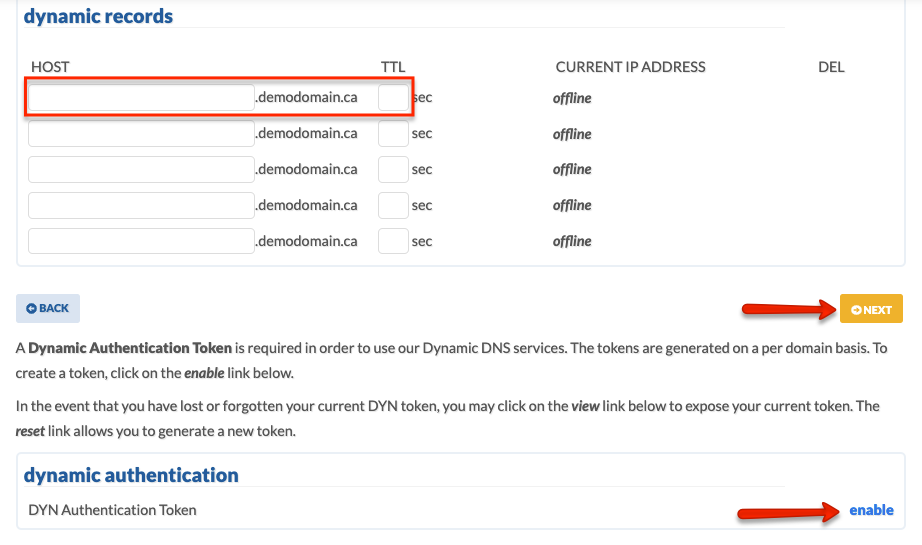The image size is (922, 545).
Task: Click the dynamic authentication heading
Action: 131,475
